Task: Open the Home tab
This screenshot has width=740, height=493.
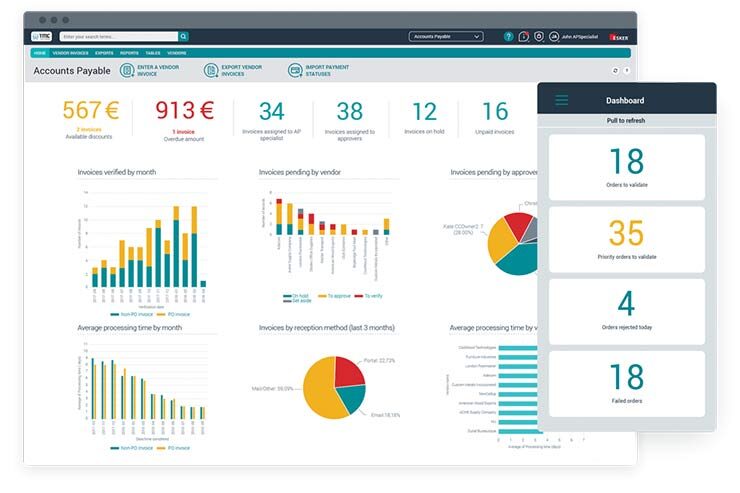Action: click(x=39, y=52)
